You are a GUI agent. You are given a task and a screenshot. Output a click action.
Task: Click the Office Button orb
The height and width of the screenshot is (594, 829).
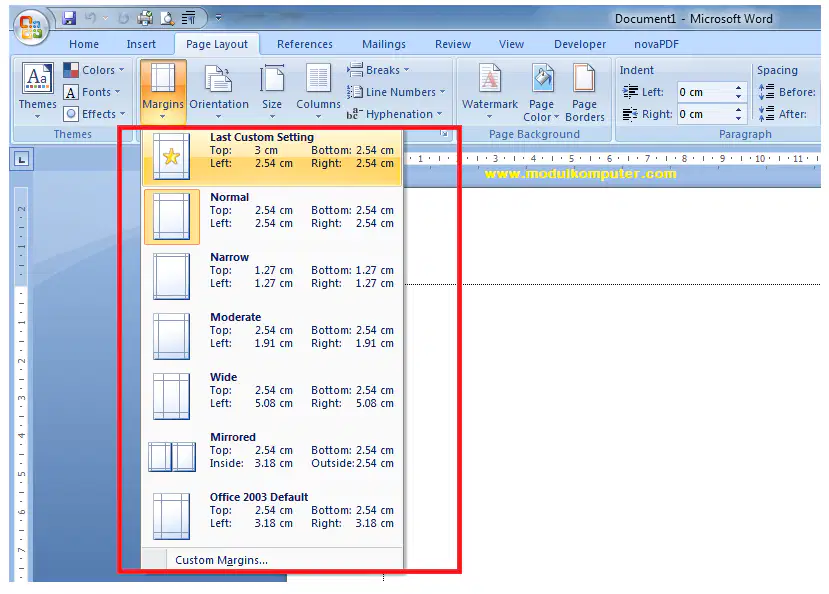tap(31, 26)
